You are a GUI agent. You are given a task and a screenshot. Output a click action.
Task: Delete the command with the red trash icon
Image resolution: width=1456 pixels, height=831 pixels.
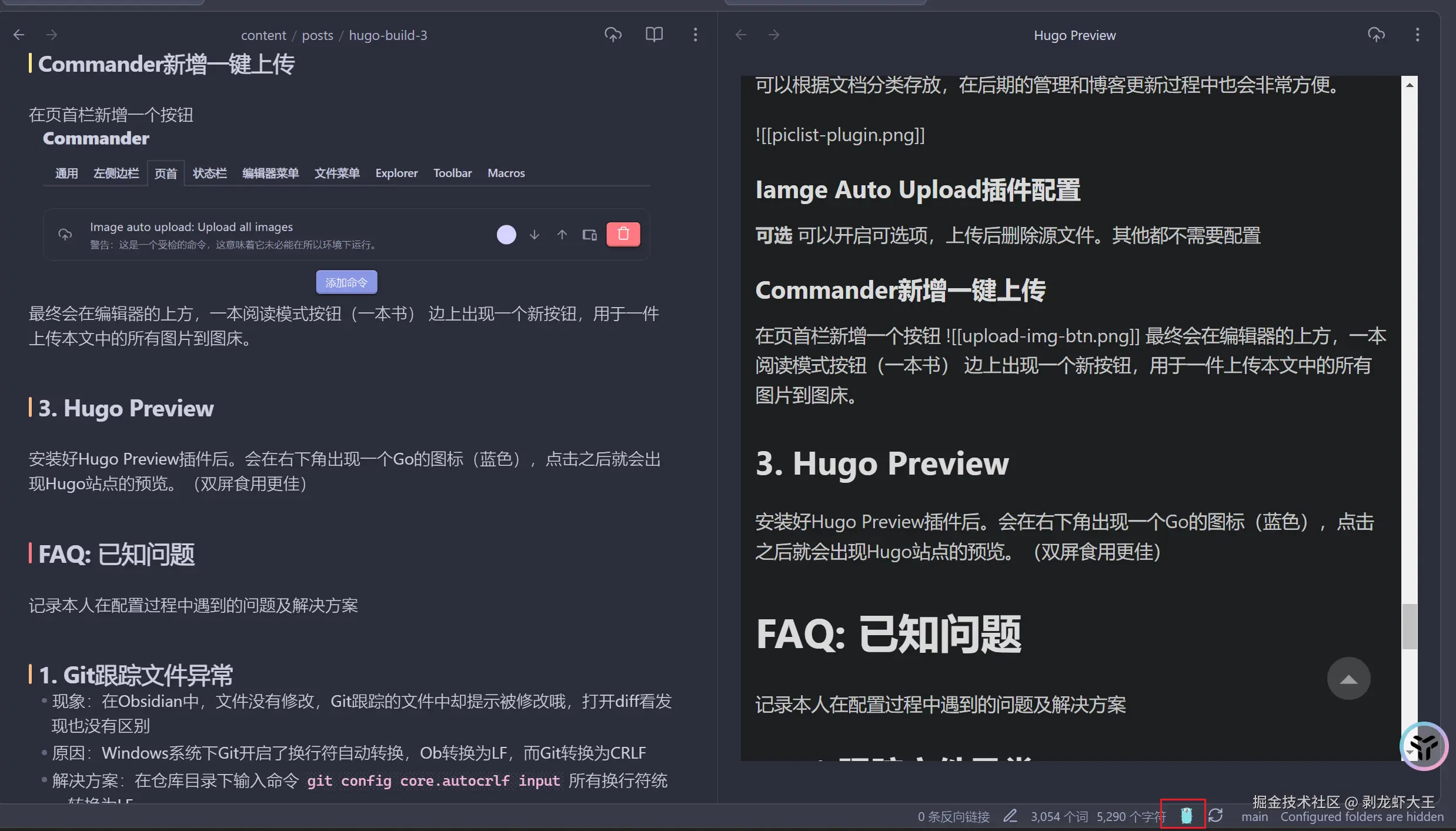(623, 233)
